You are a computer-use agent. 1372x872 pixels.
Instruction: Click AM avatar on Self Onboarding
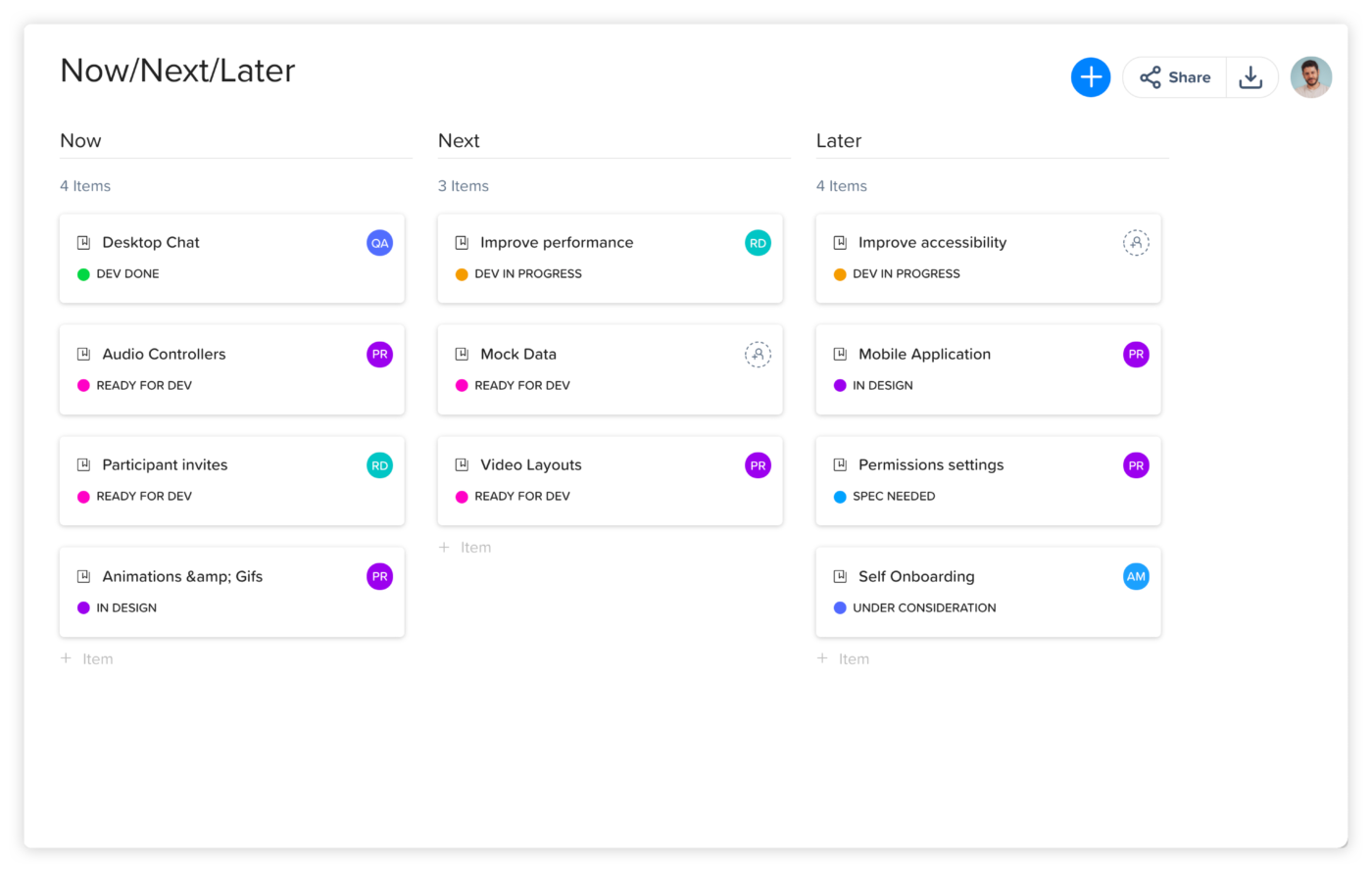[x=1136, y=577]
